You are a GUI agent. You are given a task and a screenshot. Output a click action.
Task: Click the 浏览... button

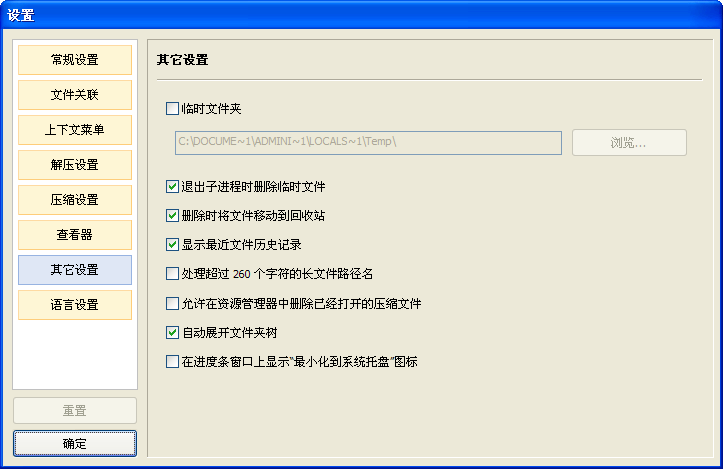point(629,142)
